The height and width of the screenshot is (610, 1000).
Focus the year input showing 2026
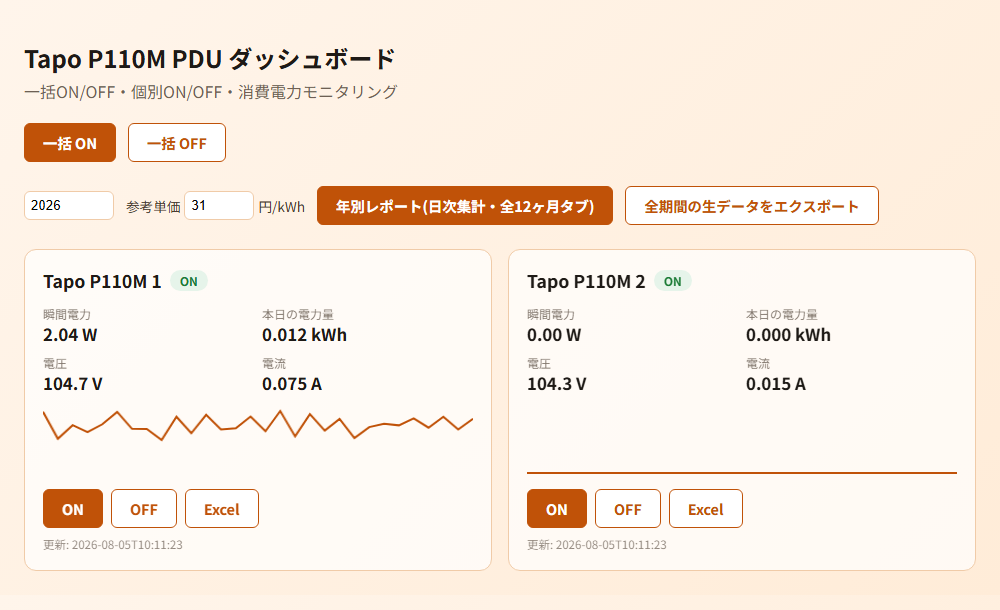69,205
